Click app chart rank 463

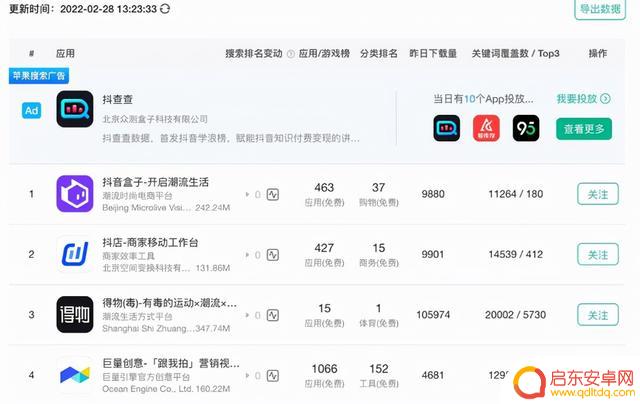324,188
